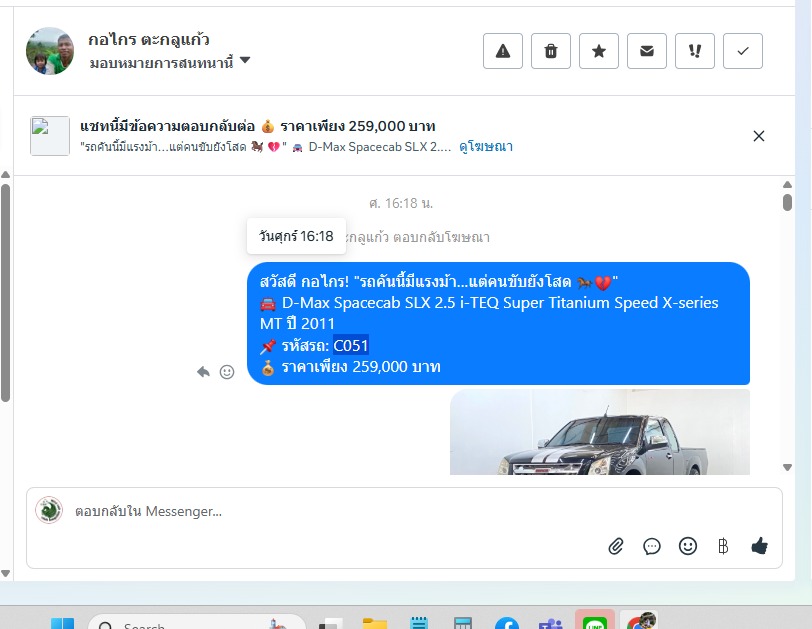Open the Facebook taskbar icon
Viewport: 812px width, 629px height.
coord(506,623)
